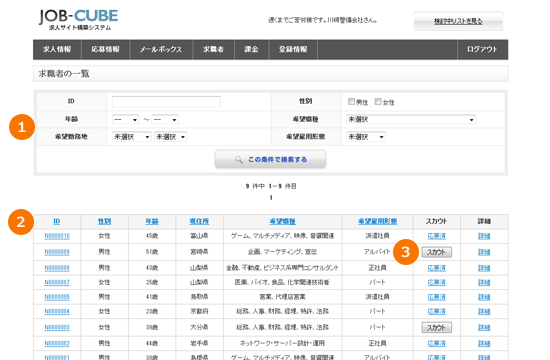The image size is (550, 360).
Task: Open the first 希望勤務地 dropdown
Action: (x=132, y=137)
